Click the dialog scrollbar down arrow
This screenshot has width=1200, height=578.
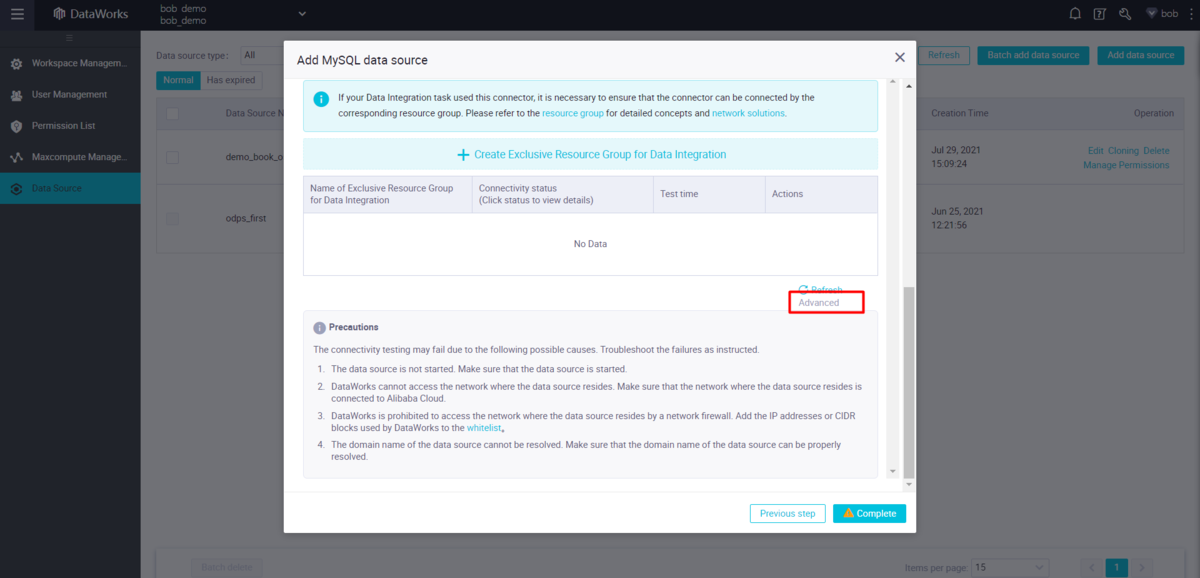[x=908, y=485]
